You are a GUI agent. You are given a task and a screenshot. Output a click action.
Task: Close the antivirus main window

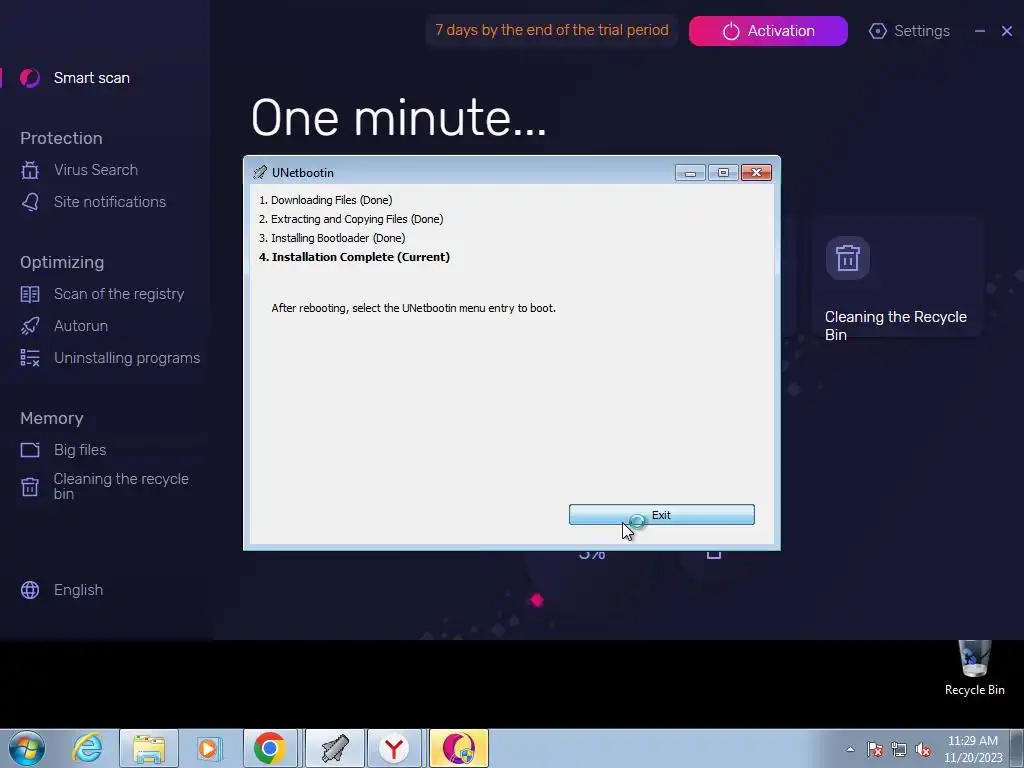[1006, 31]
